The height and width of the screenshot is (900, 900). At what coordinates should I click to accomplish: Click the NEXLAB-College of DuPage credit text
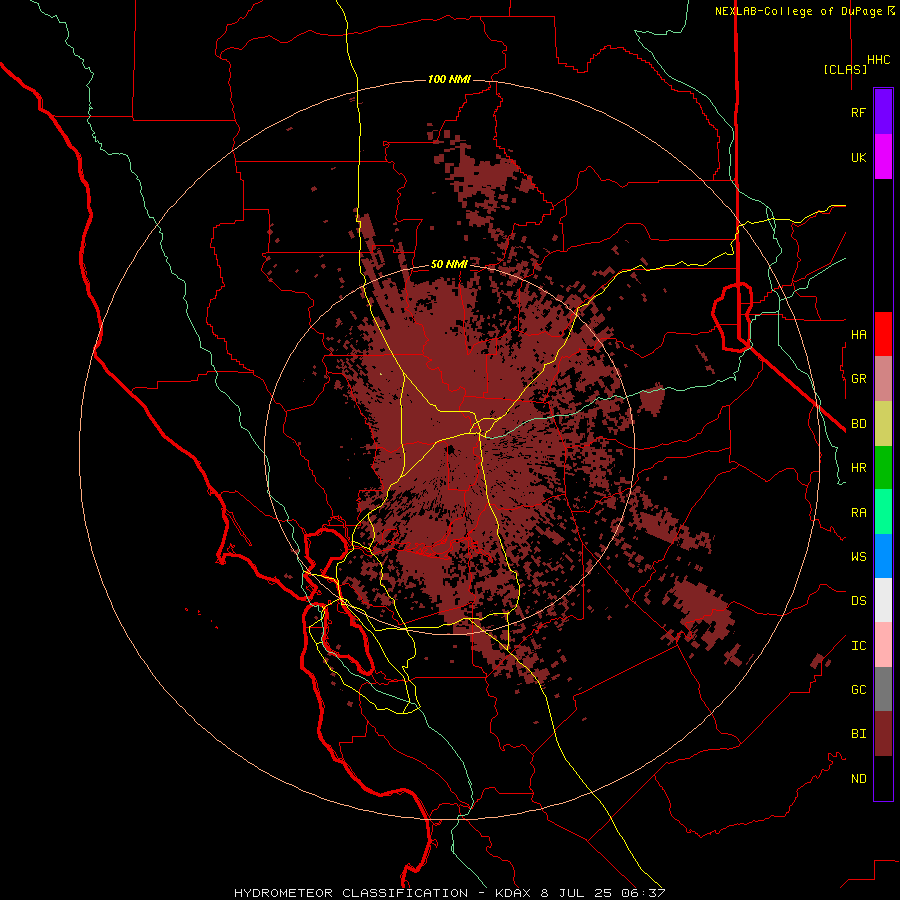pos(798,11)
